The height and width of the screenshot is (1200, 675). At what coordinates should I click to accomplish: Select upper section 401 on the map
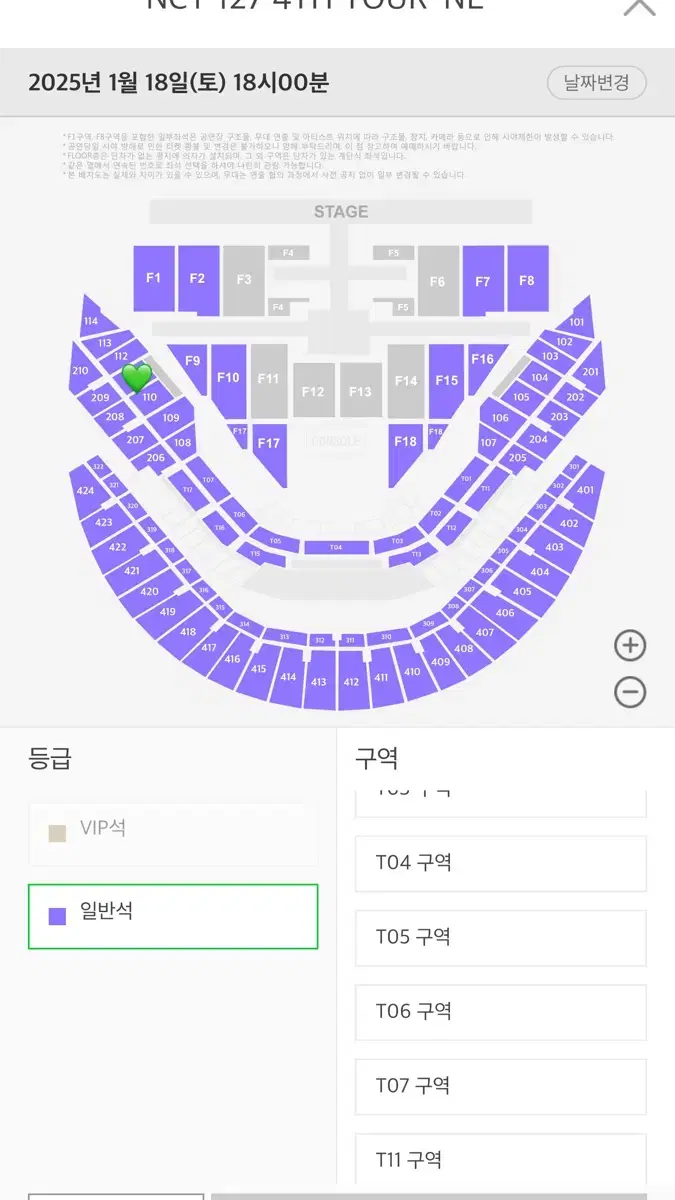586,490
